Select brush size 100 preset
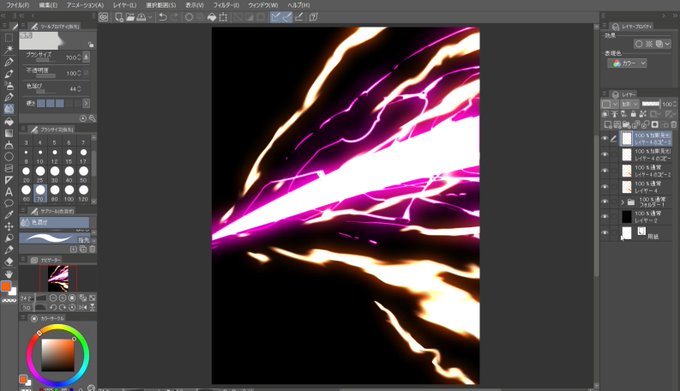 tap(69, 193)
